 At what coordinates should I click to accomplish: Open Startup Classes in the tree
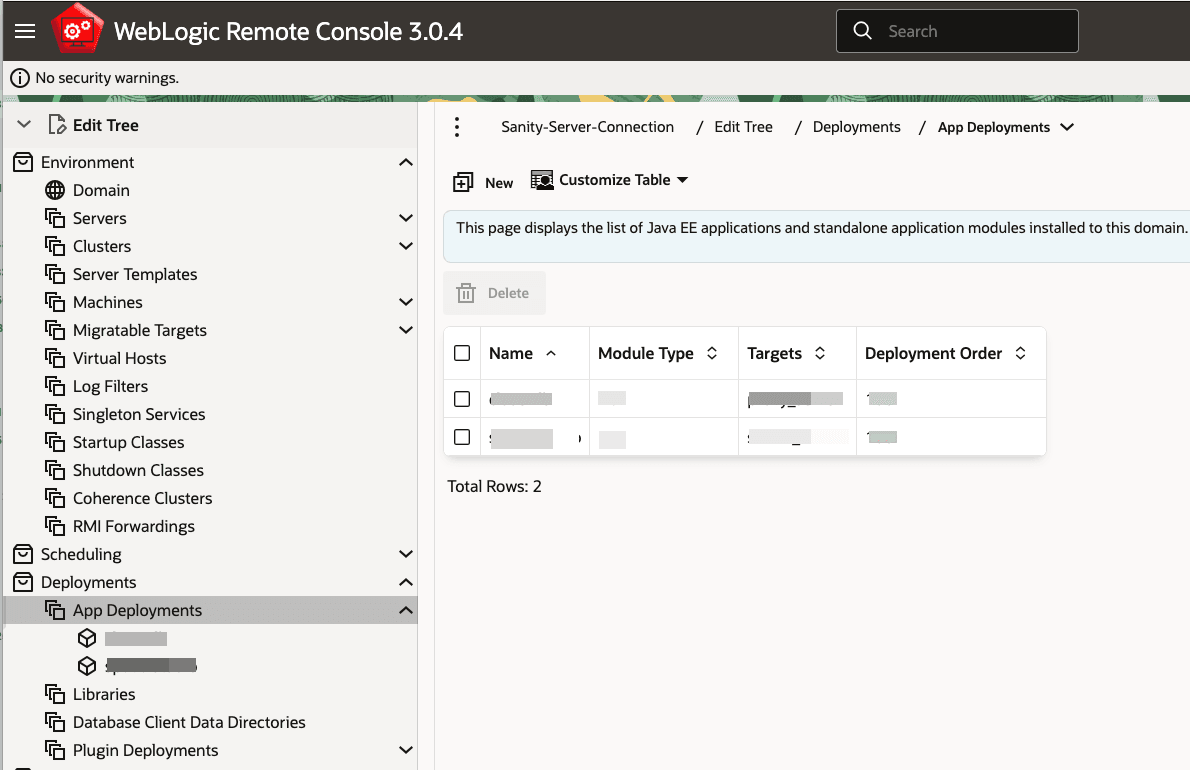128,442
